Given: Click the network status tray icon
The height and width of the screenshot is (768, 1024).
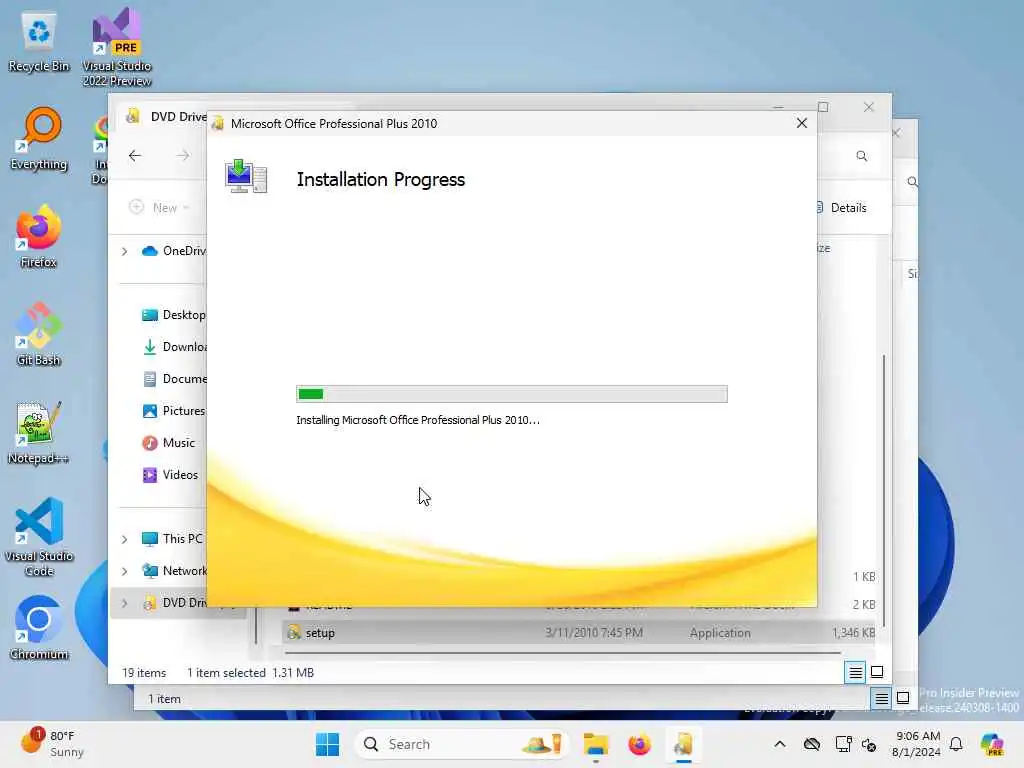Looking at the screenshot, I should pos(843,744).
